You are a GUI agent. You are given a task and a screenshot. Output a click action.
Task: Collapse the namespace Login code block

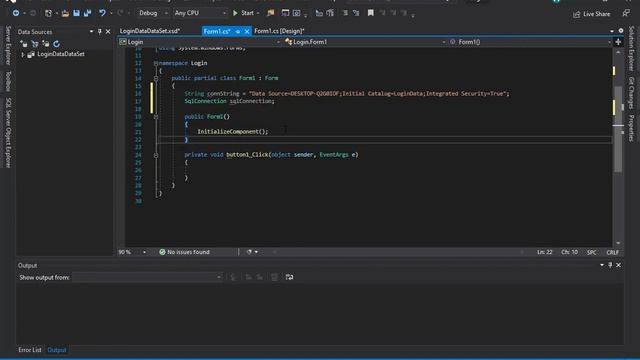156,63
